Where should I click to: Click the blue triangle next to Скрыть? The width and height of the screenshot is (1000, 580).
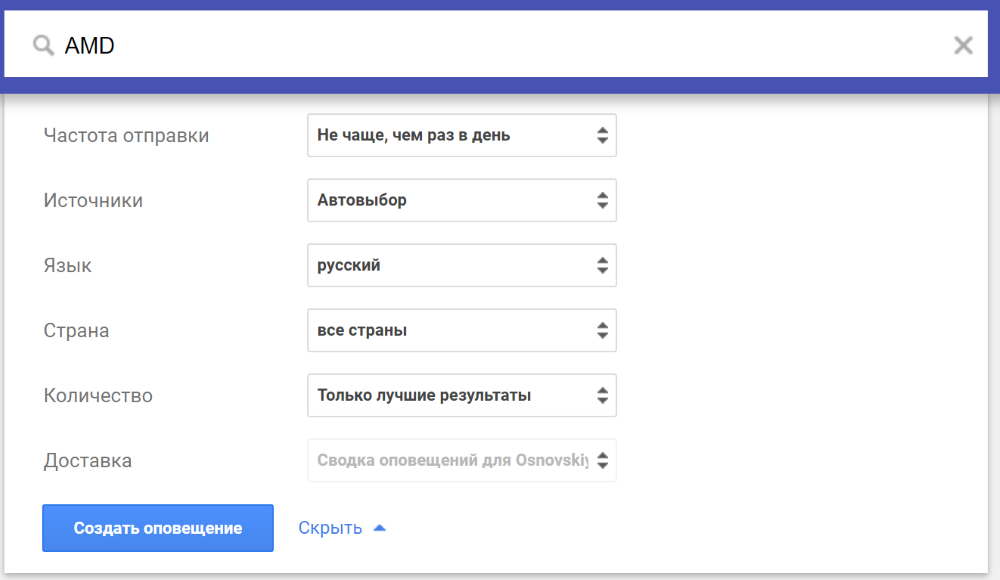379,528
